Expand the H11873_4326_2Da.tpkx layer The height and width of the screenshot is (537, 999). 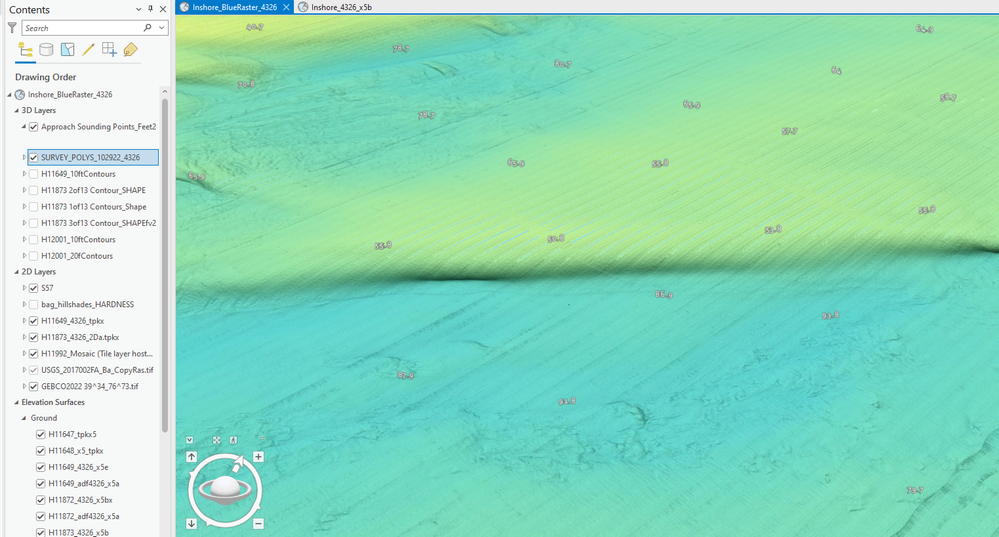click(24, 338)
